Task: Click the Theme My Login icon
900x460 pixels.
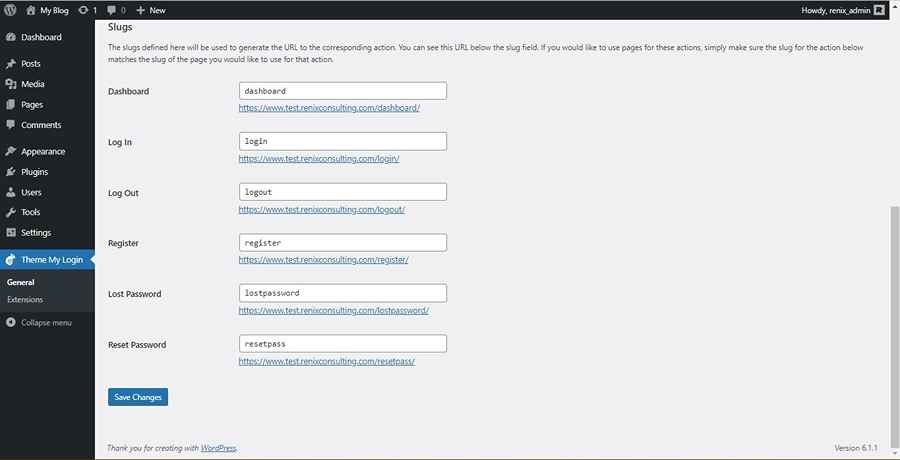Action: pos(10,260)
